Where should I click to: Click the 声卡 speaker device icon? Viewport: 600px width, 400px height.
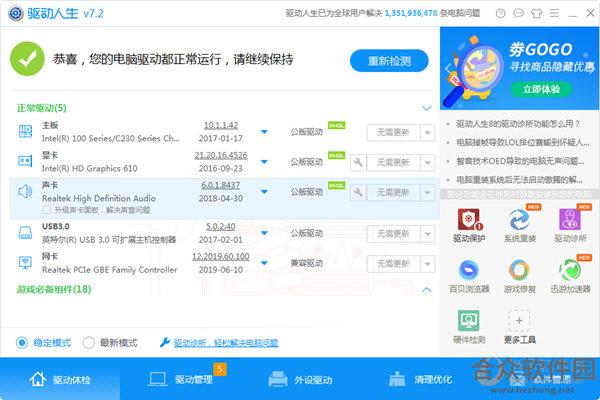click(25, 191)
